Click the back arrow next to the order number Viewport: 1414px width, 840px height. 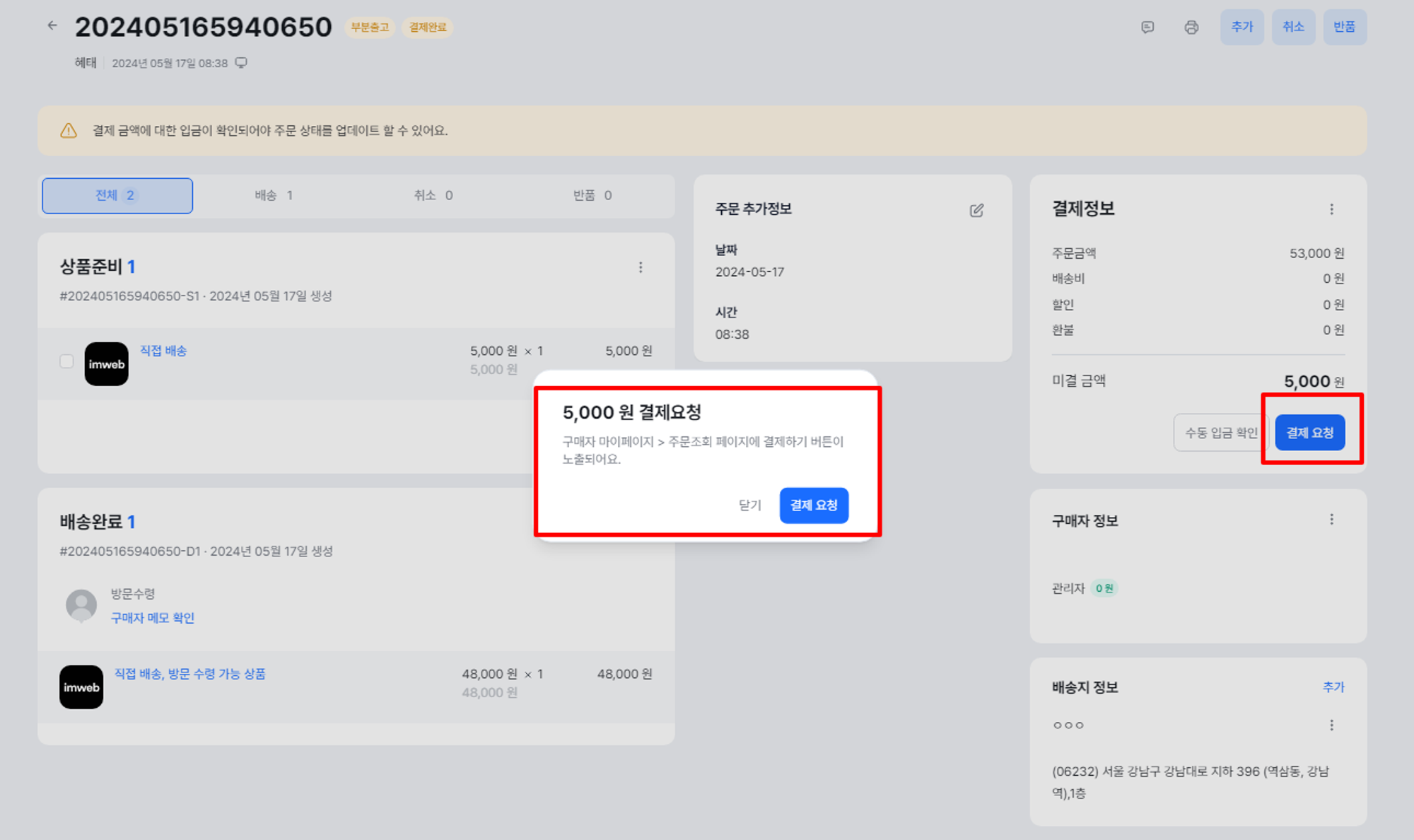52,25
